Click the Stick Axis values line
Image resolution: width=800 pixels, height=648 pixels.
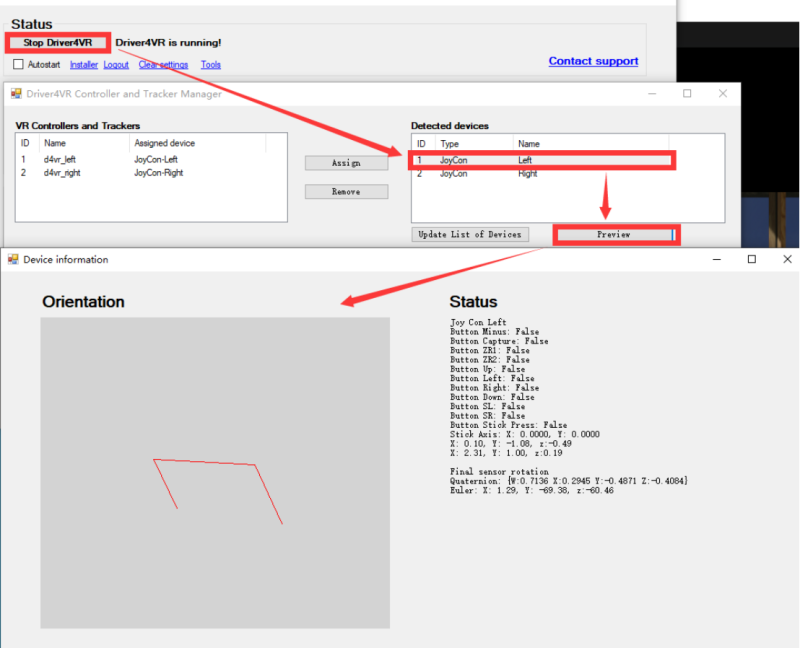click(x=524, y=435)
